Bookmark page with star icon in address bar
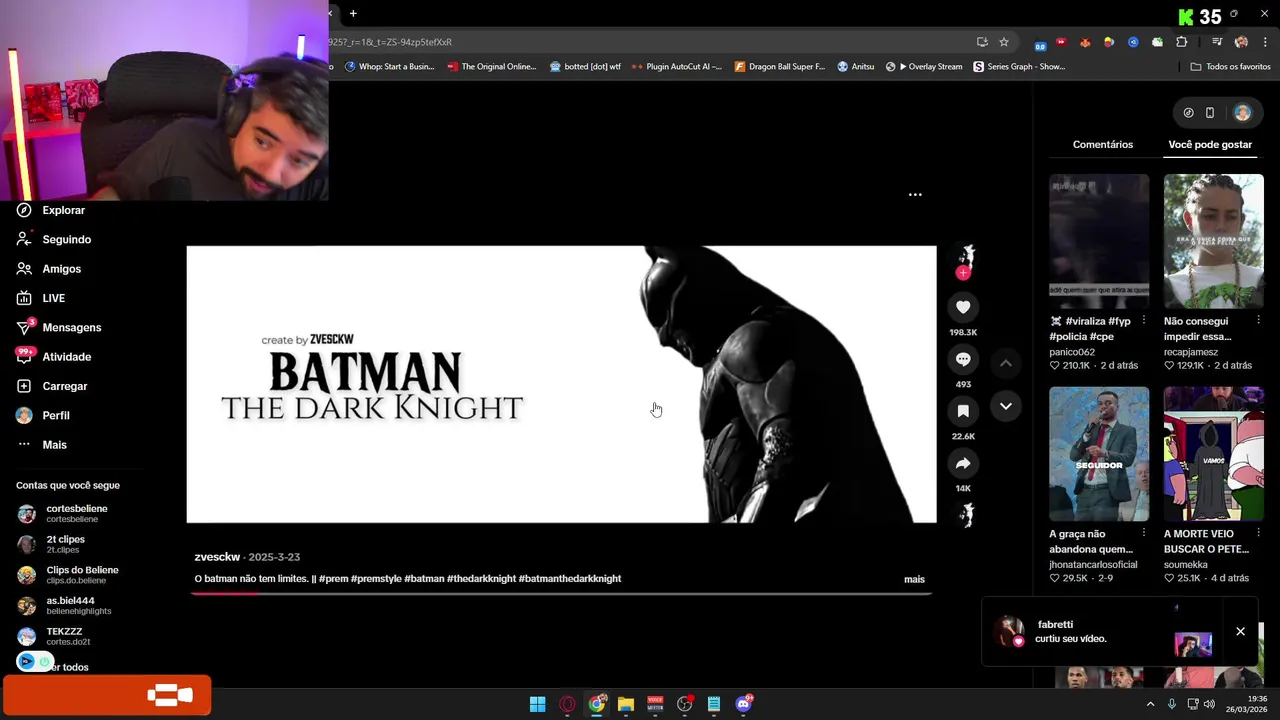 click(x=1004, y=42)
